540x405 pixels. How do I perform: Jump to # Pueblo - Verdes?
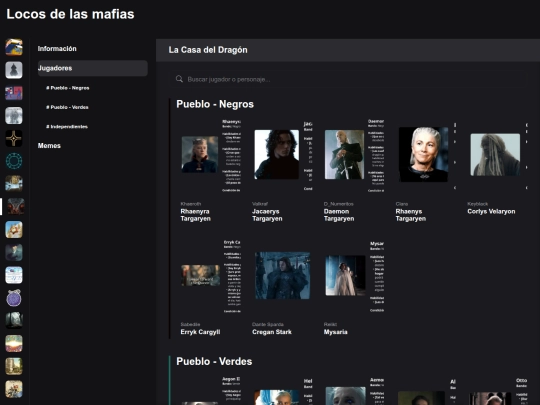click(68, 107)
